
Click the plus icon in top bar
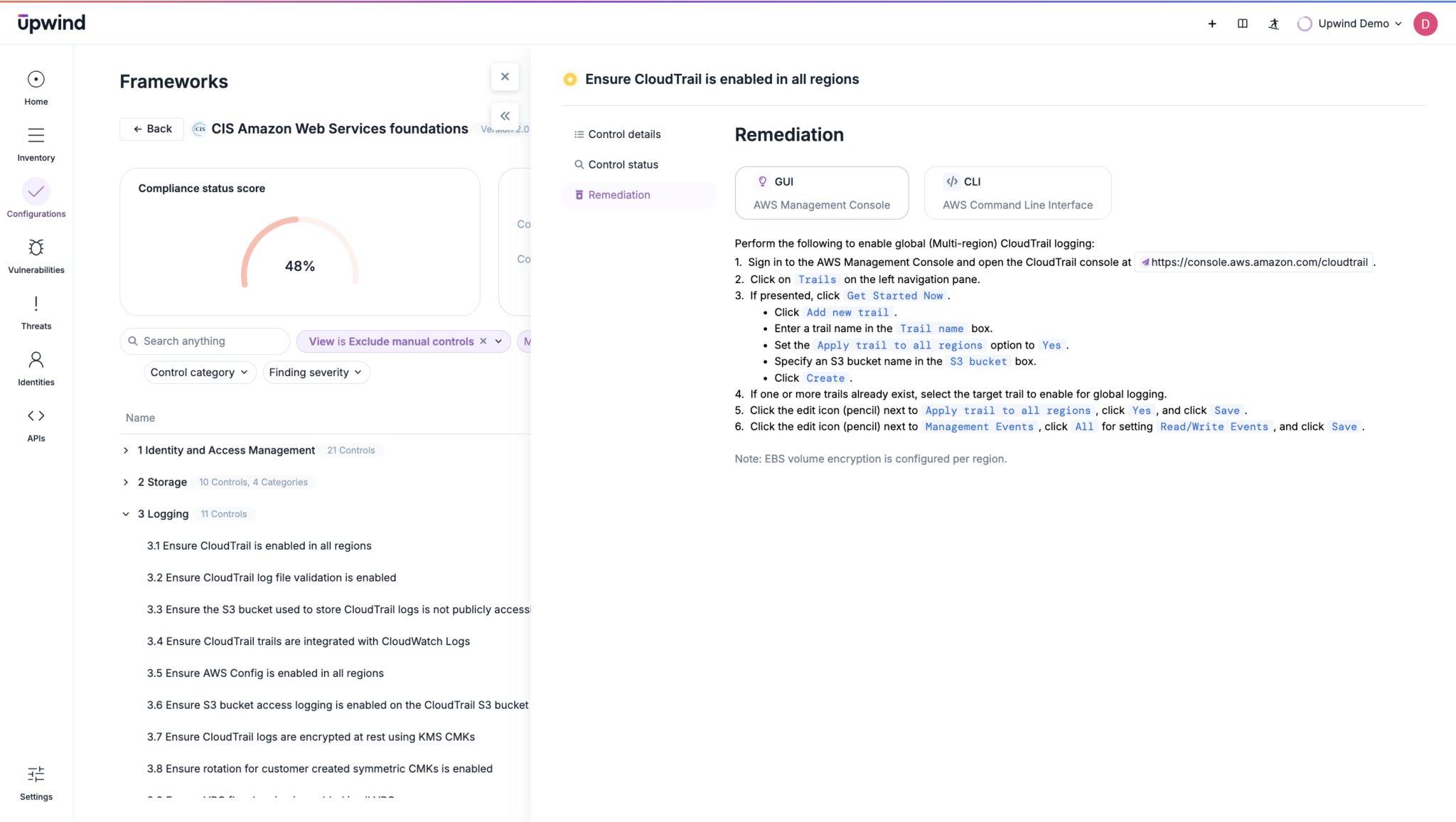[1212, 23]
